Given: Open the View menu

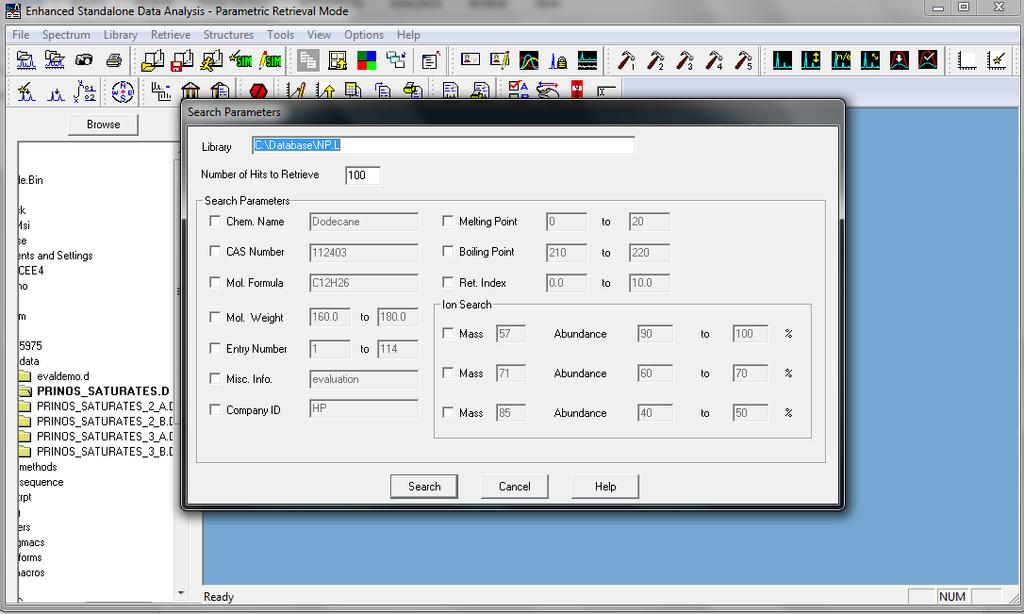Looking at the screenshot, I should pos(319,35).
